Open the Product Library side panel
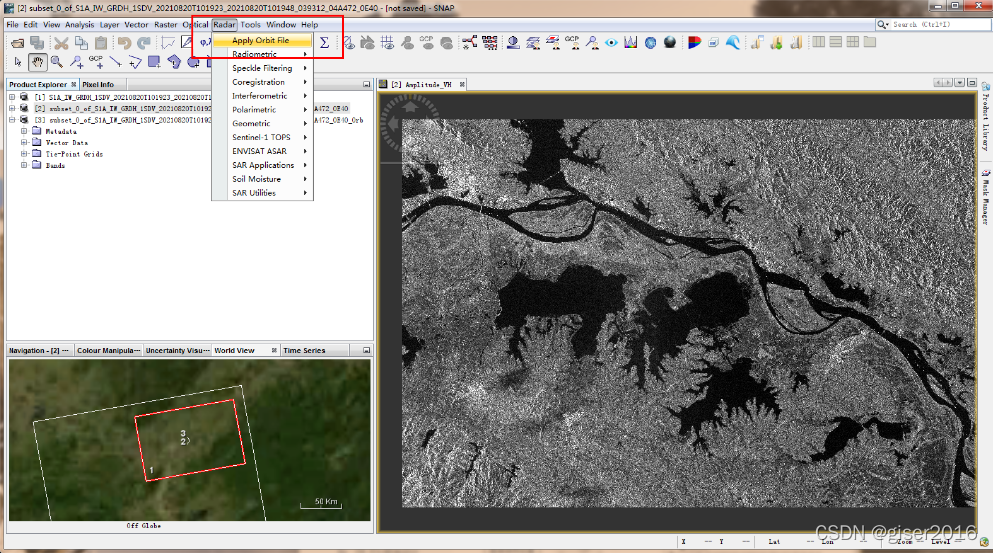 (x=984, y=119)
